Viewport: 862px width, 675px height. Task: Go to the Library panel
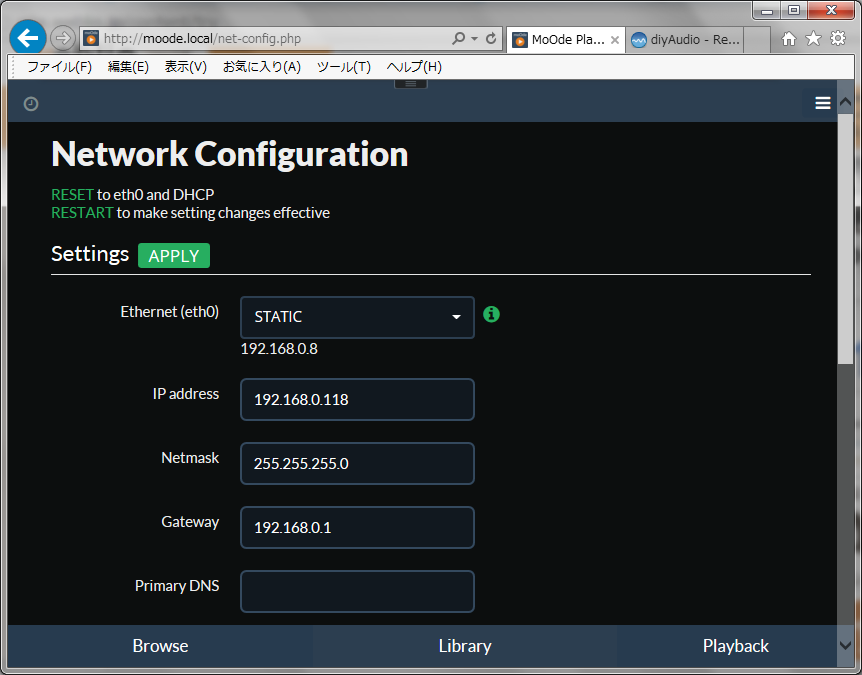click(465, 646)
